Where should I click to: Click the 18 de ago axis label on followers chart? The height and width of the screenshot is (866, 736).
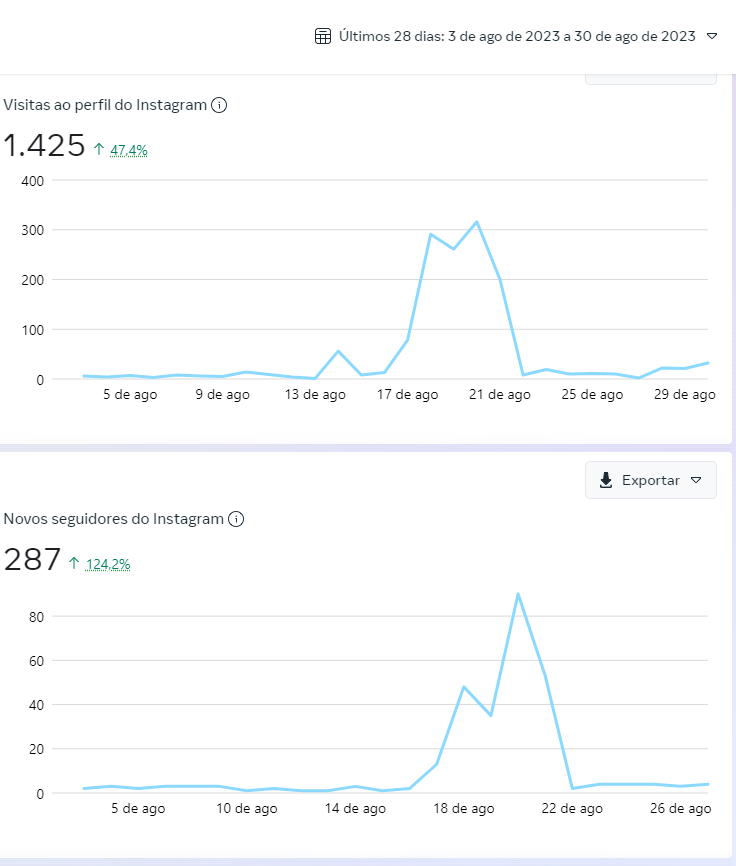[463, 809]
